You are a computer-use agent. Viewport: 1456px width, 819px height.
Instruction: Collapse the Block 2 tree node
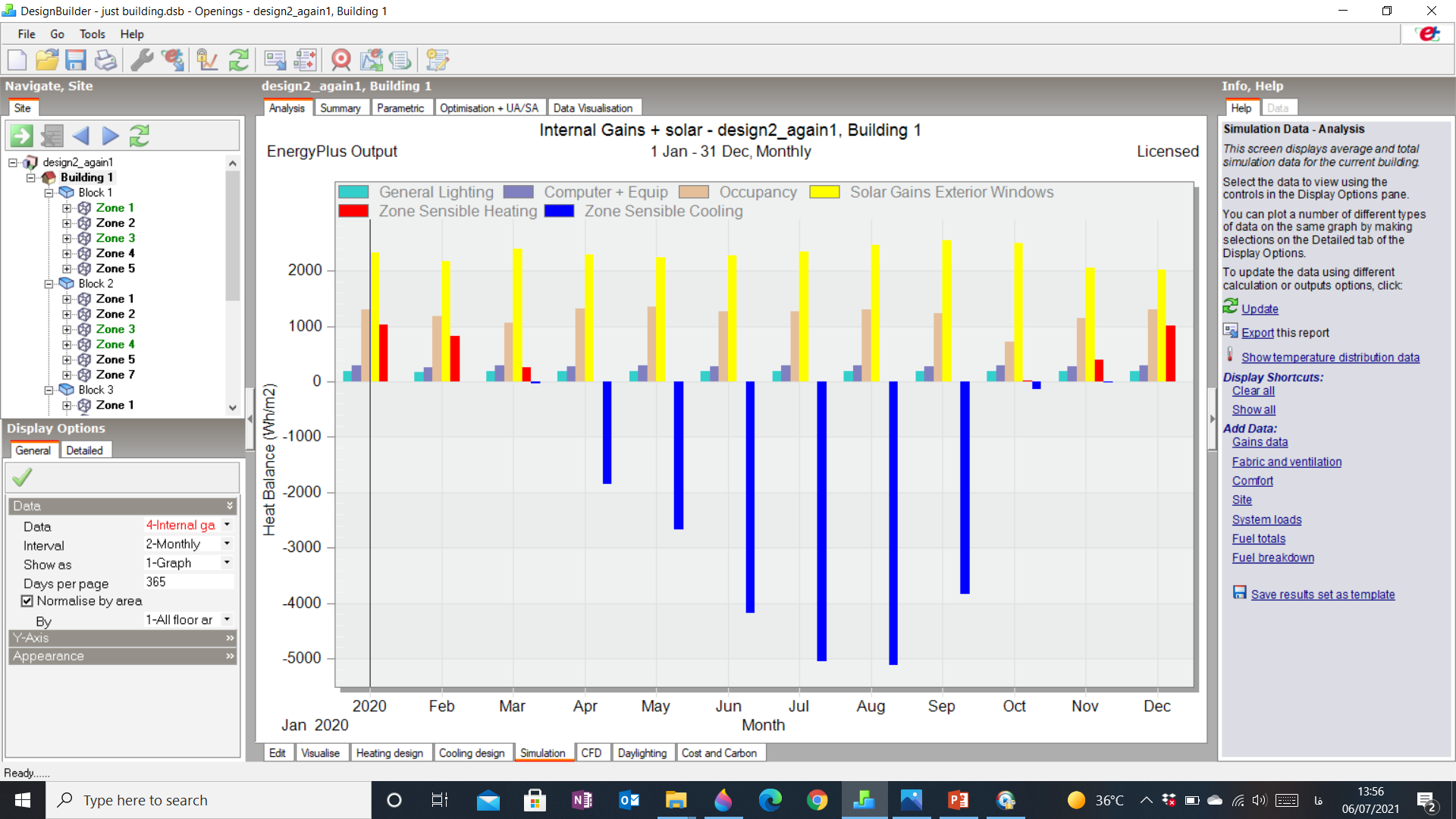[x=49, y=284]
